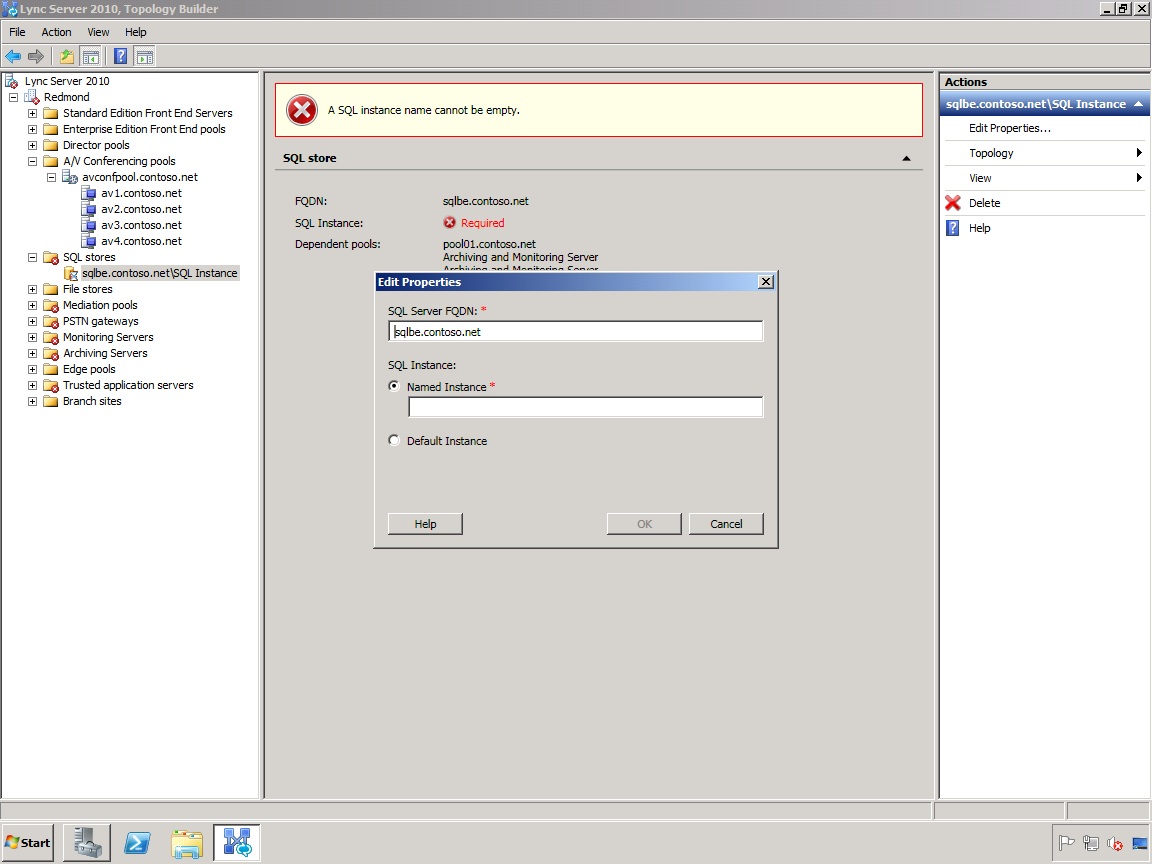1152x864 pixels.
Task: Expand the Director pools node
Action: point(32,145)
